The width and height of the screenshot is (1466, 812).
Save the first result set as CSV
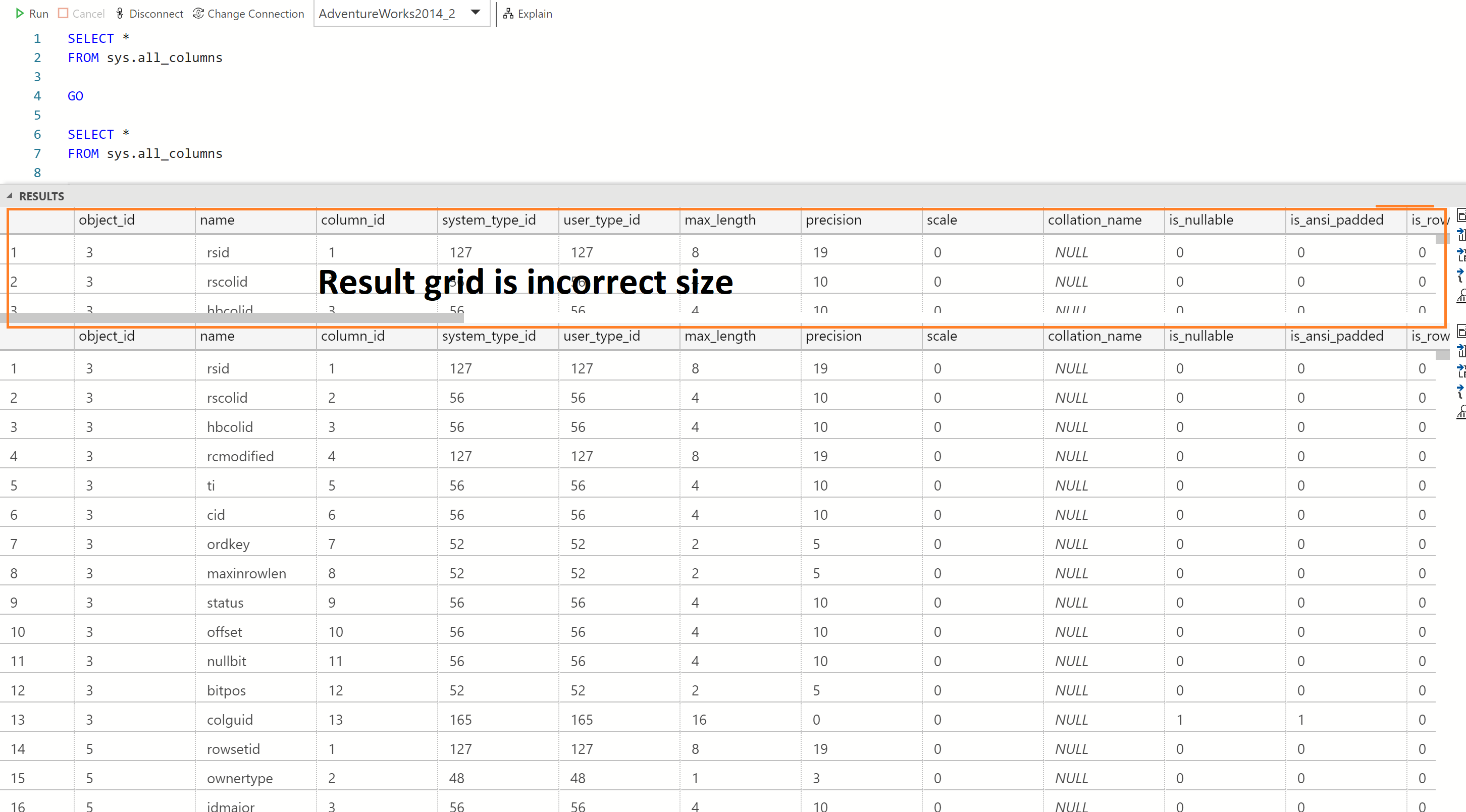click(1461, 216)
